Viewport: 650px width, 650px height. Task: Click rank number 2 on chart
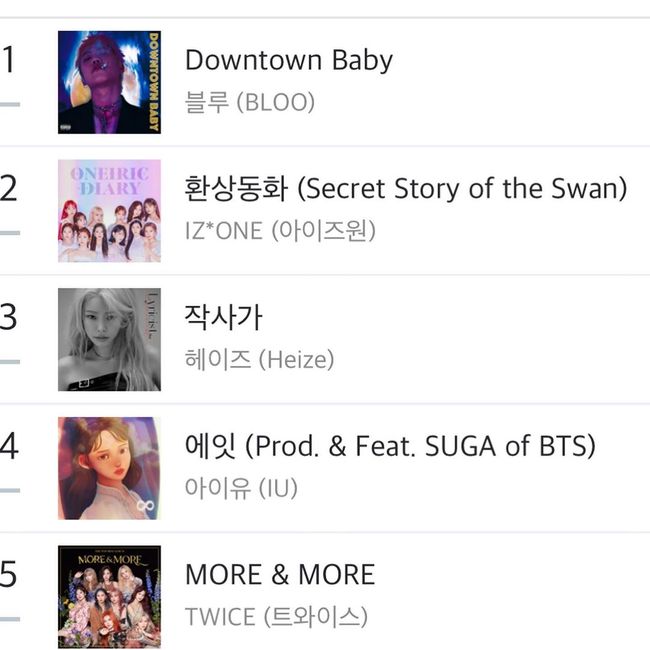8,189
